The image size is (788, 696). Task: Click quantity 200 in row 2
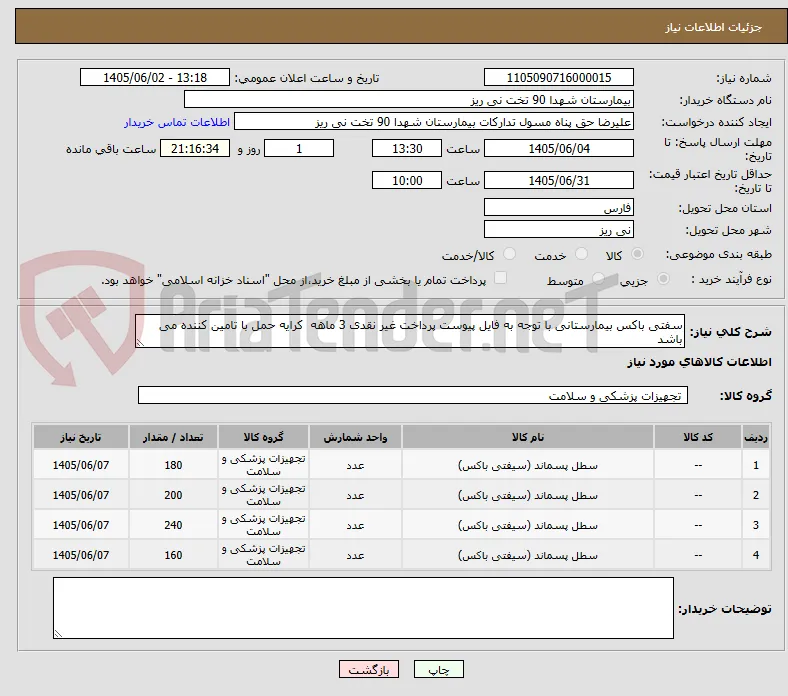click(x=173, y=495)
